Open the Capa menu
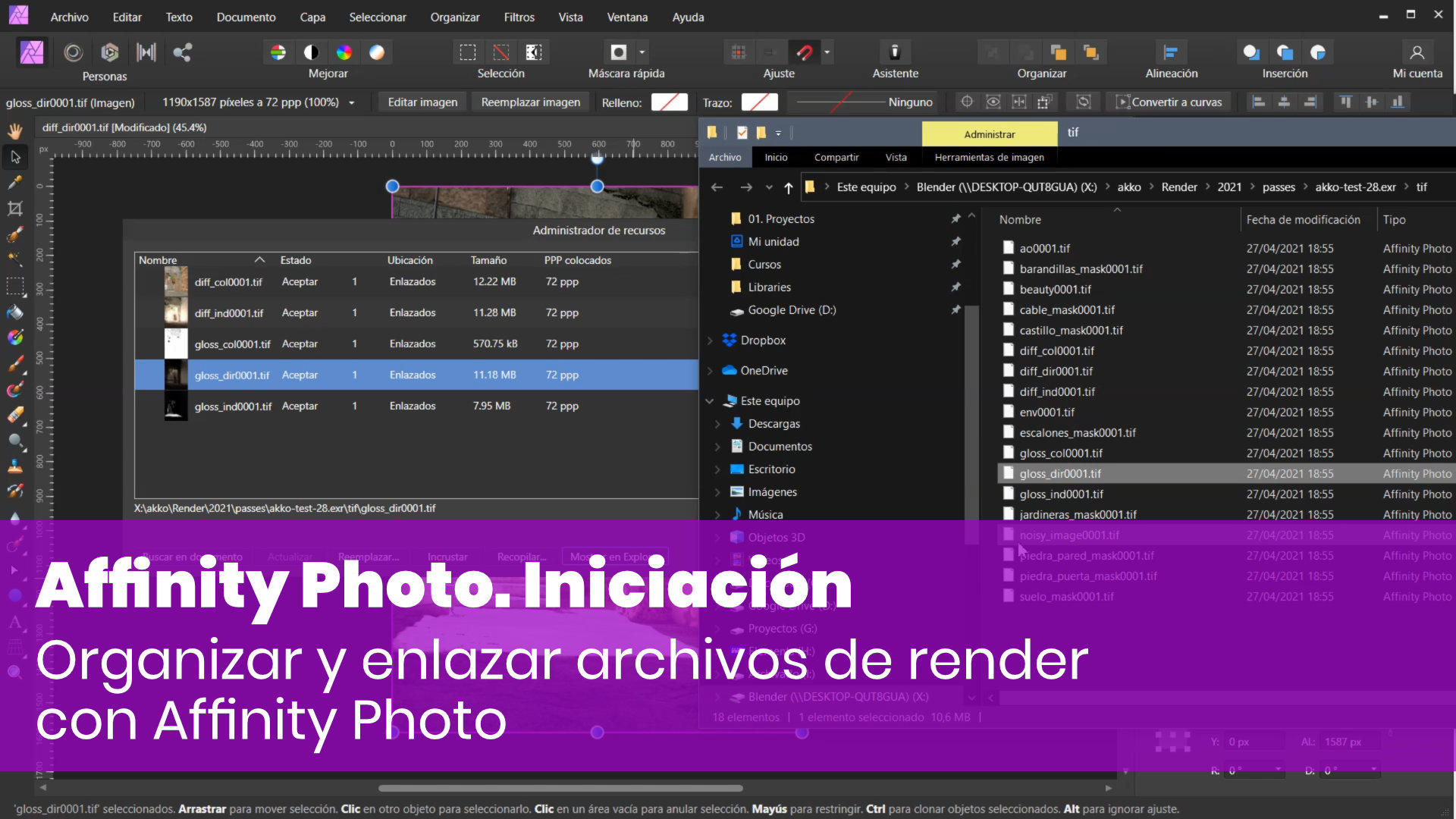 pos(312,17)
